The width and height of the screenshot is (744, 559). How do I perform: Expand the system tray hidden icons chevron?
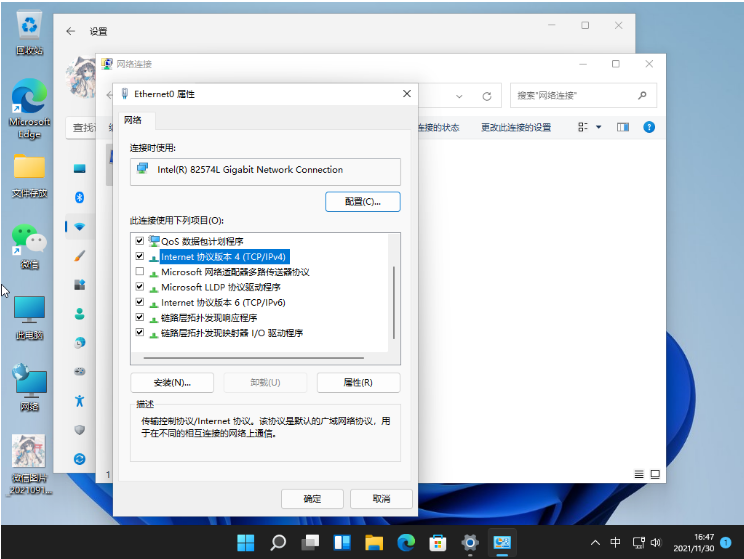click(x=594, y=543)
